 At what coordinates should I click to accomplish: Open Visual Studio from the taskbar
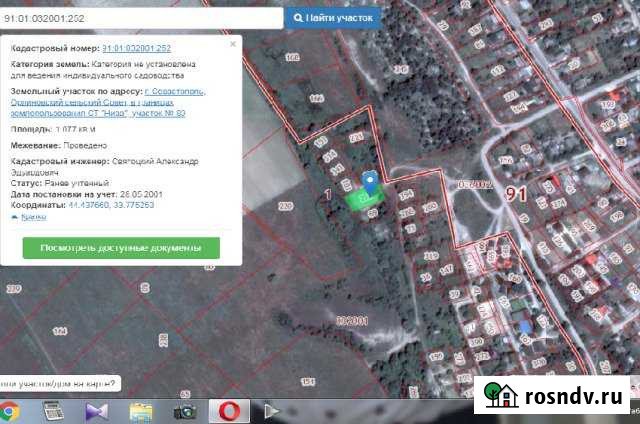pos(97,411)
